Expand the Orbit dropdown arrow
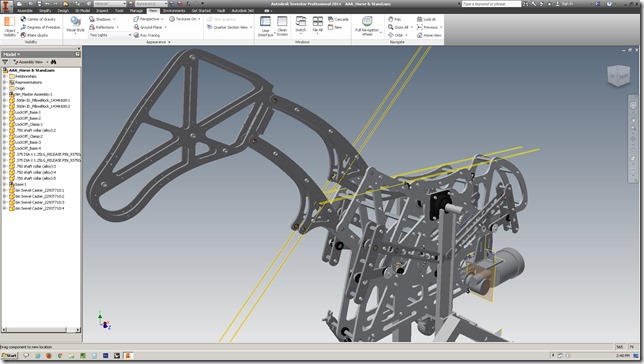The image size is (644, 364). coord(407,35)
